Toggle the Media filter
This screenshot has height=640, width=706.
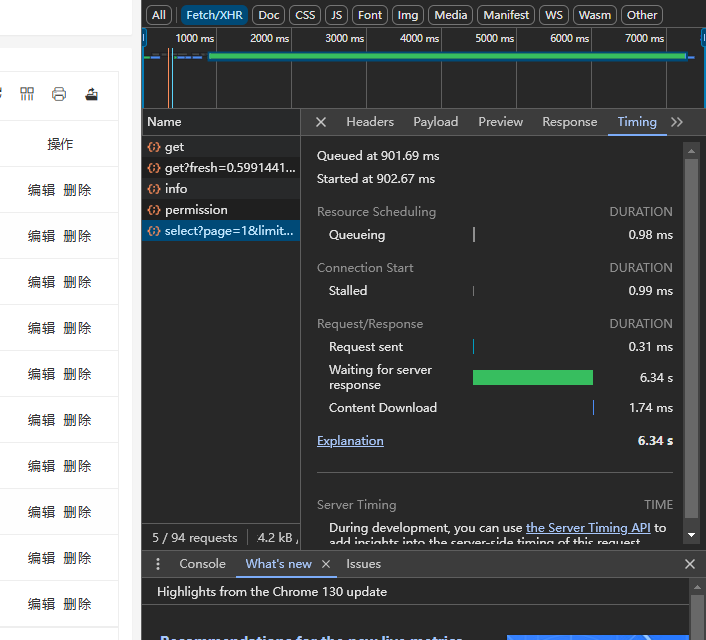[x=450, y=15]
